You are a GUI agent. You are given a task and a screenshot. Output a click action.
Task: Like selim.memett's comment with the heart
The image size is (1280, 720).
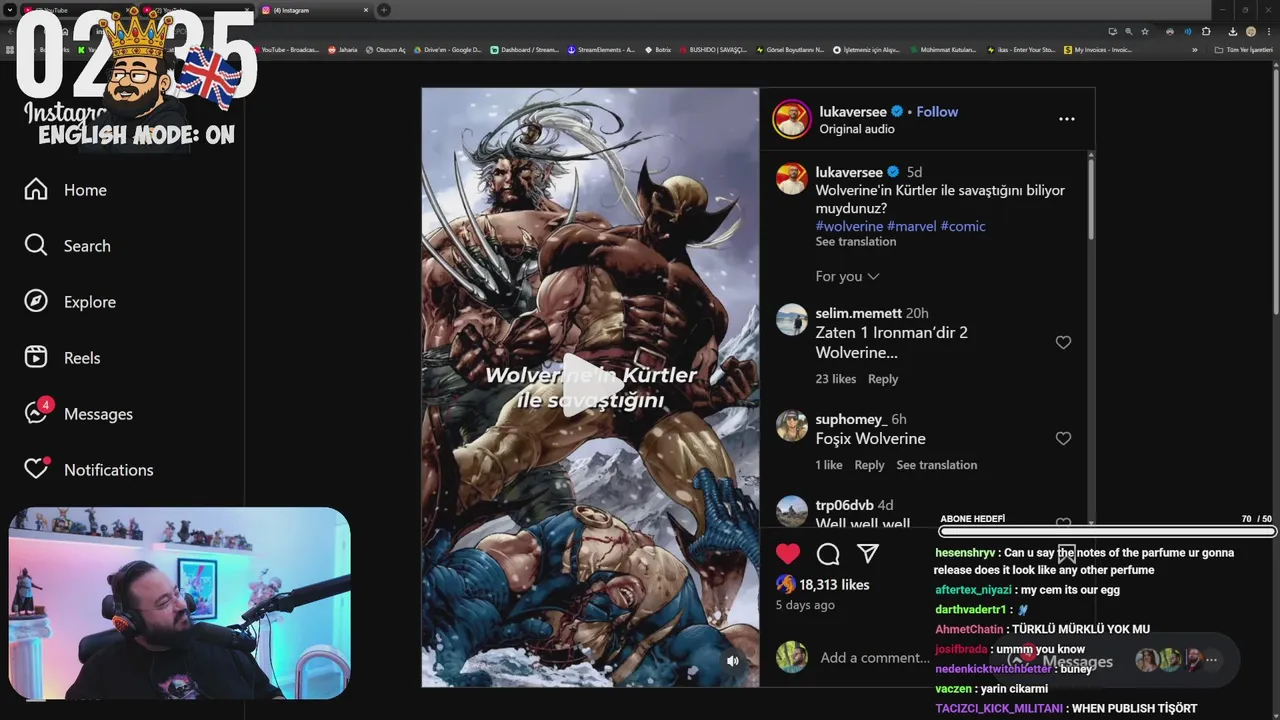pyautogui.click(x=1063, y=342)
